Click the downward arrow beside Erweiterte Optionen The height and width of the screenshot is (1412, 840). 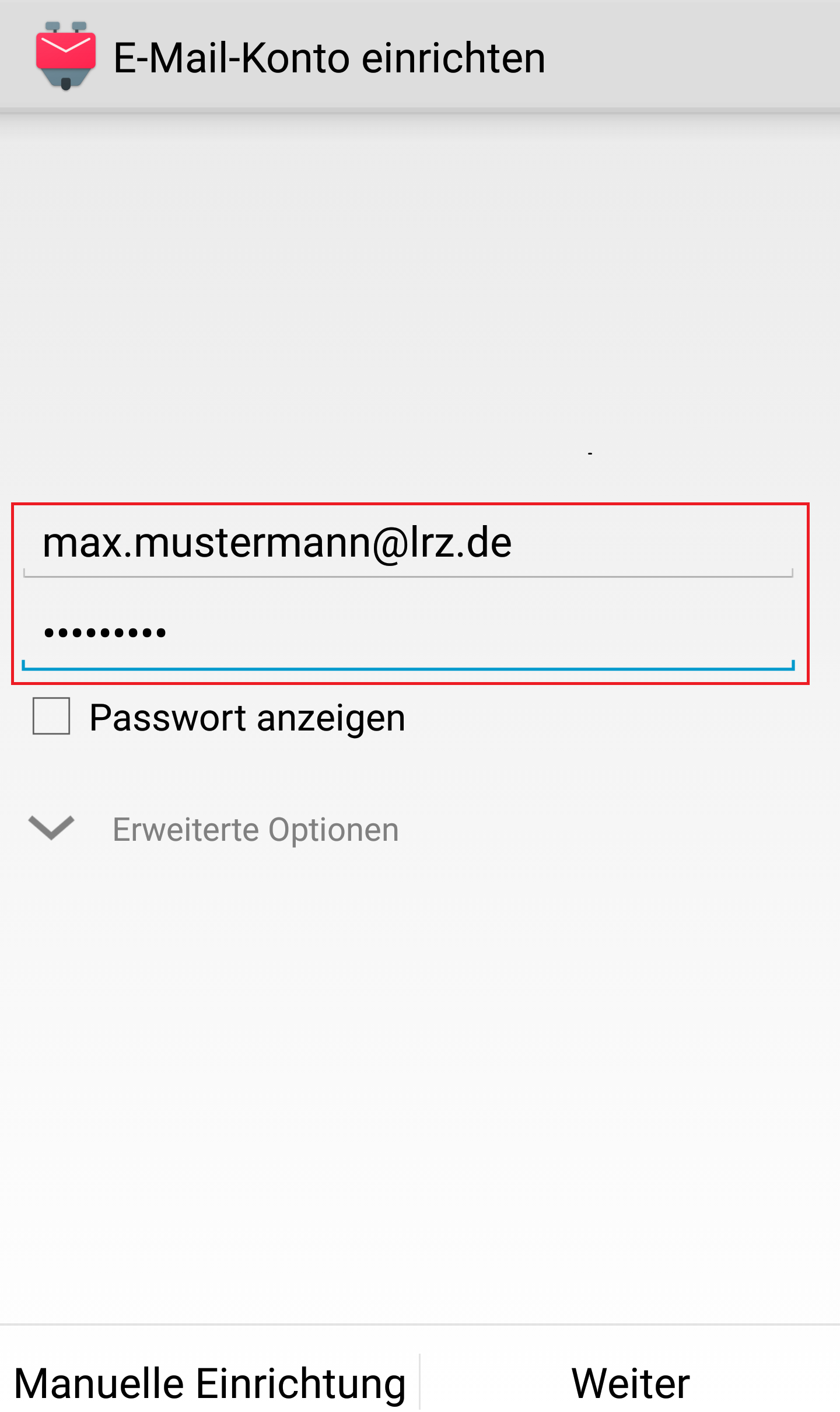[x=51, y=828]
